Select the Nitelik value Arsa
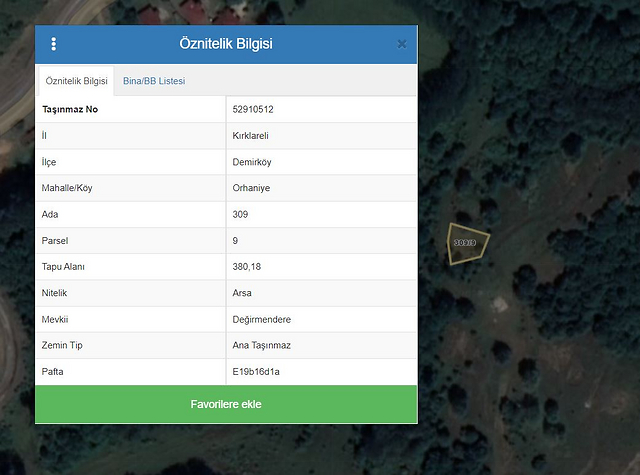This screenshot has height=475, width=640. (x=242, y=293)
